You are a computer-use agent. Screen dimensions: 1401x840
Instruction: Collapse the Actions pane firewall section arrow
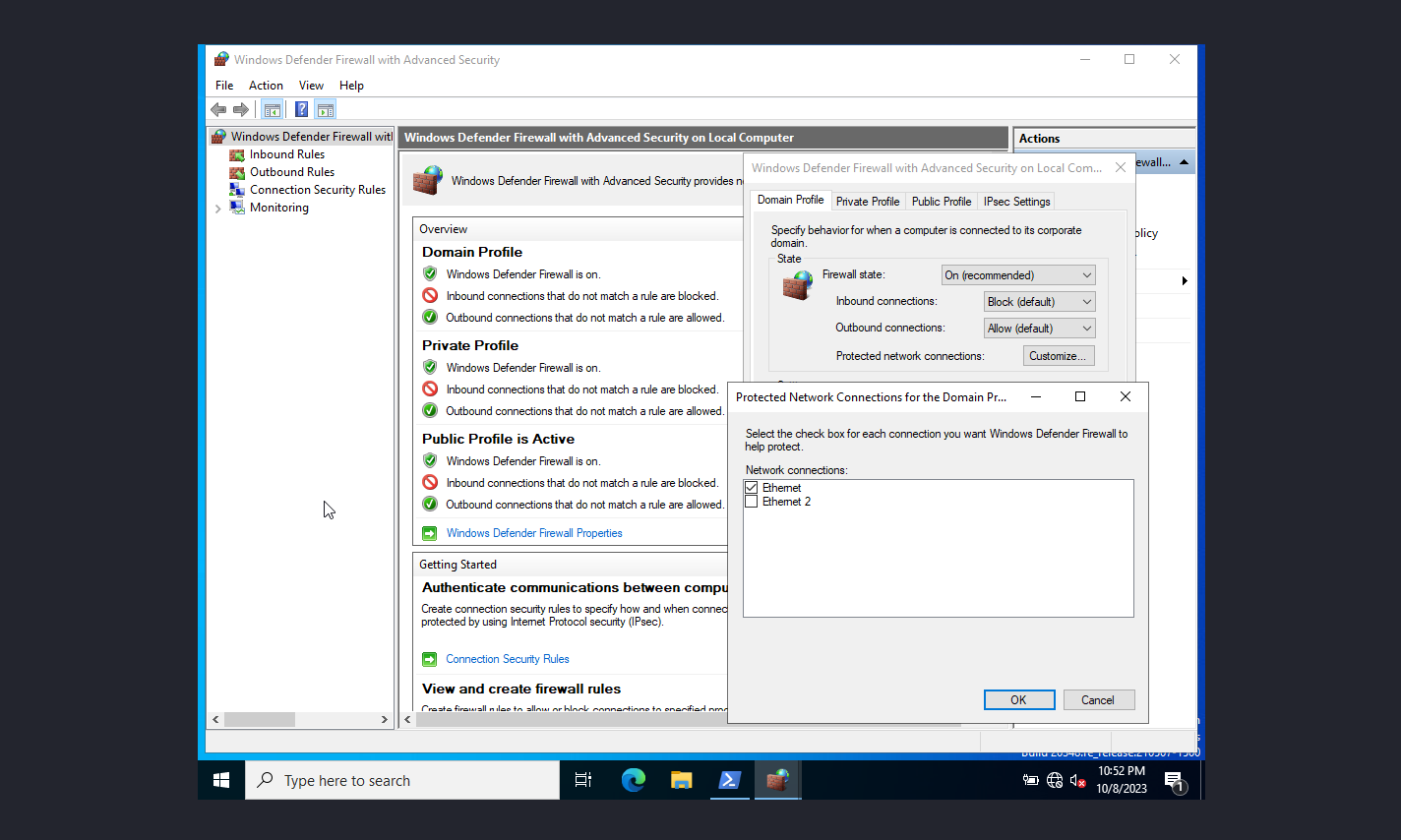point(1184,162)
